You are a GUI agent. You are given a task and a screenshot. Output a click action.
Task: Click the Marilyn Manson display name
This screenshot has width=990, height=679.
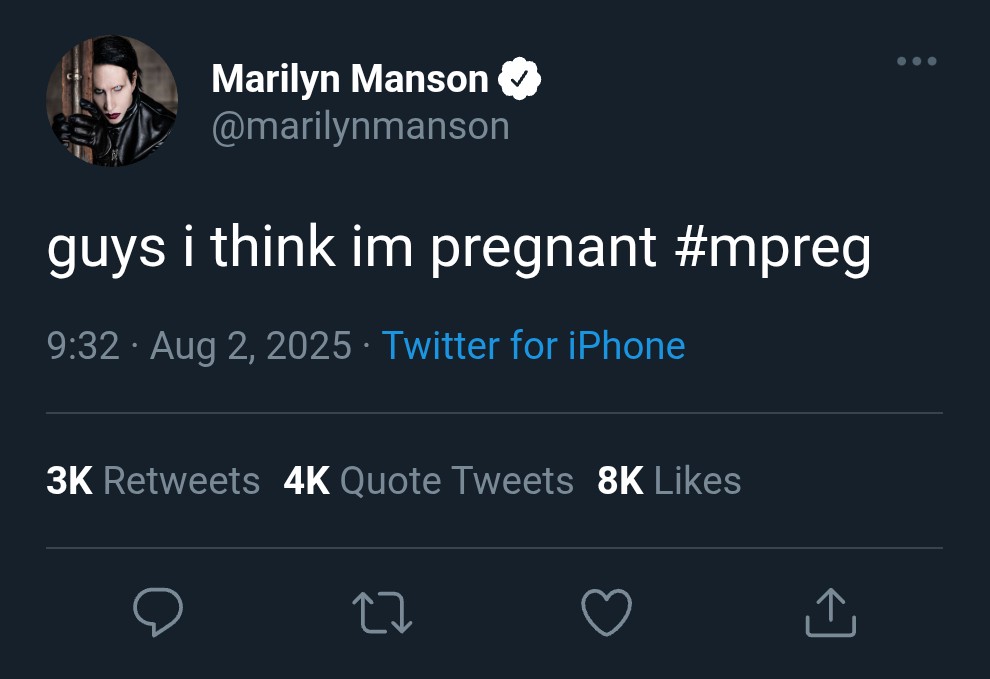click(350, 79)
